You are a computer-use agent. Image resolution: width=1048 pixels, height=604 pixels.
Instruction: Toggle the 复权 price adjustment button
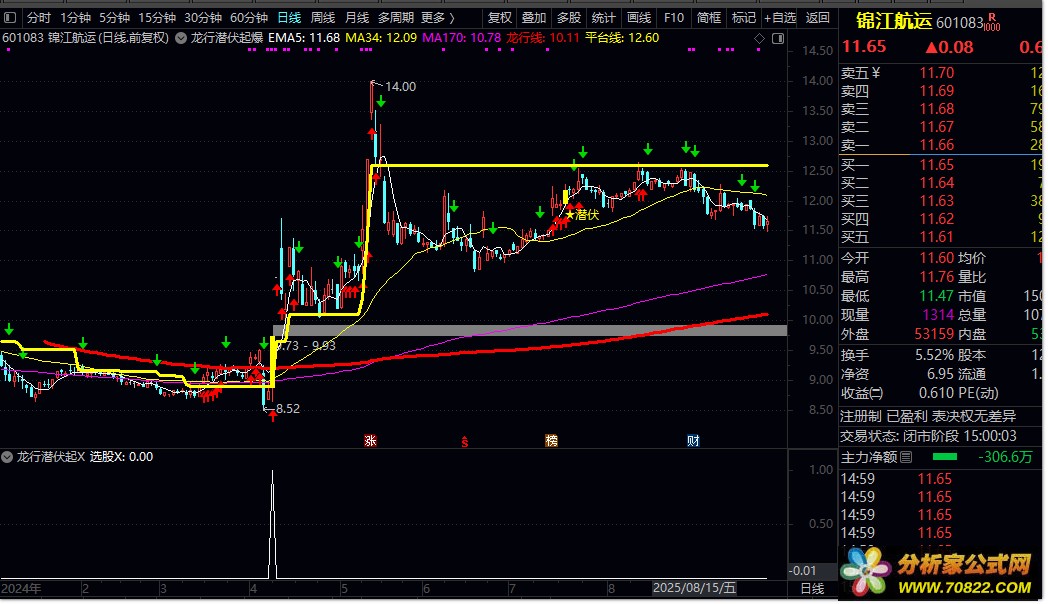pyautogui.click(x=499, y=17)
